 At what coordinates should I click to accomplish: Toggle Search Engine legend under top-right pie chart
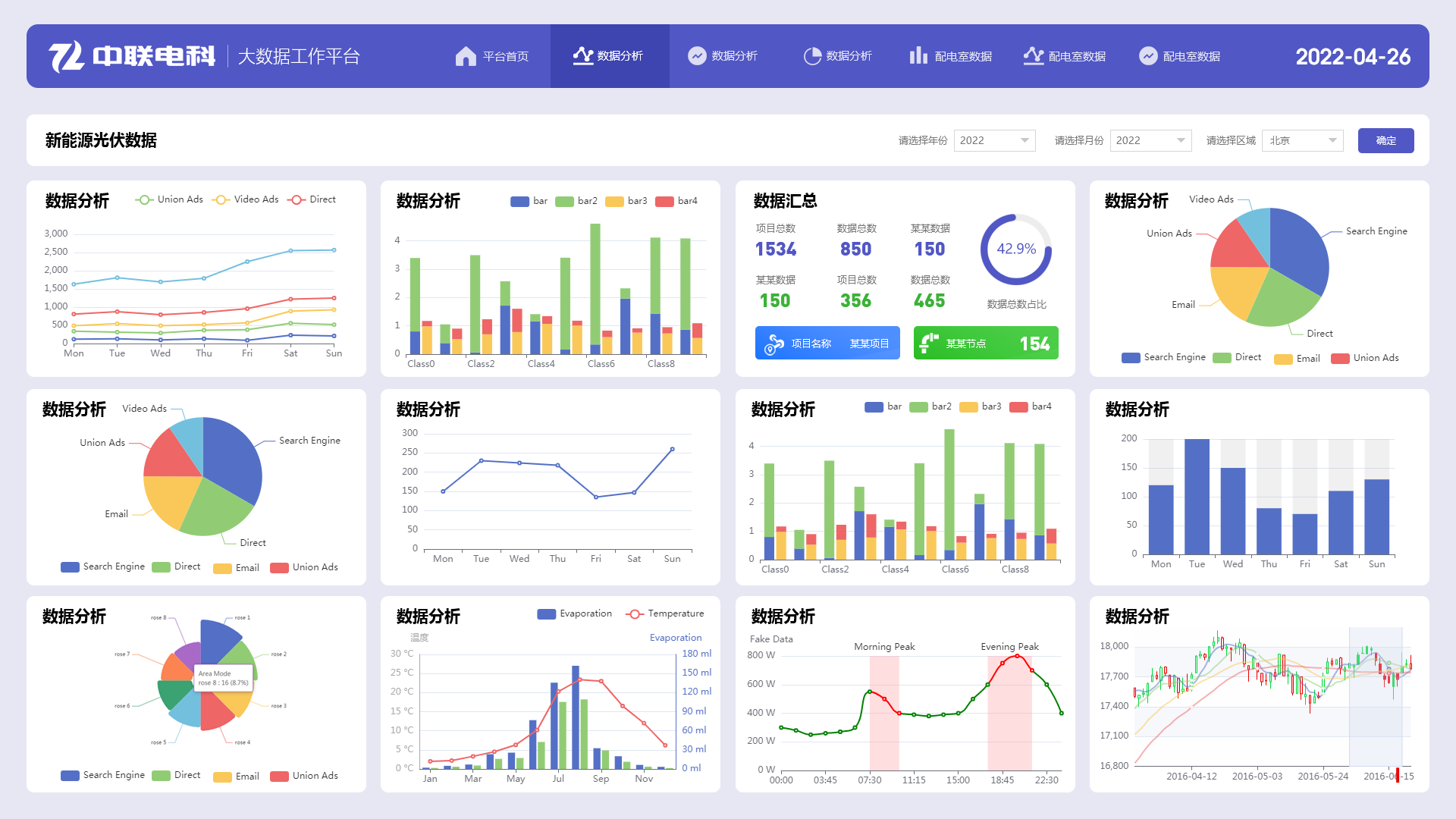(1163, 357)
